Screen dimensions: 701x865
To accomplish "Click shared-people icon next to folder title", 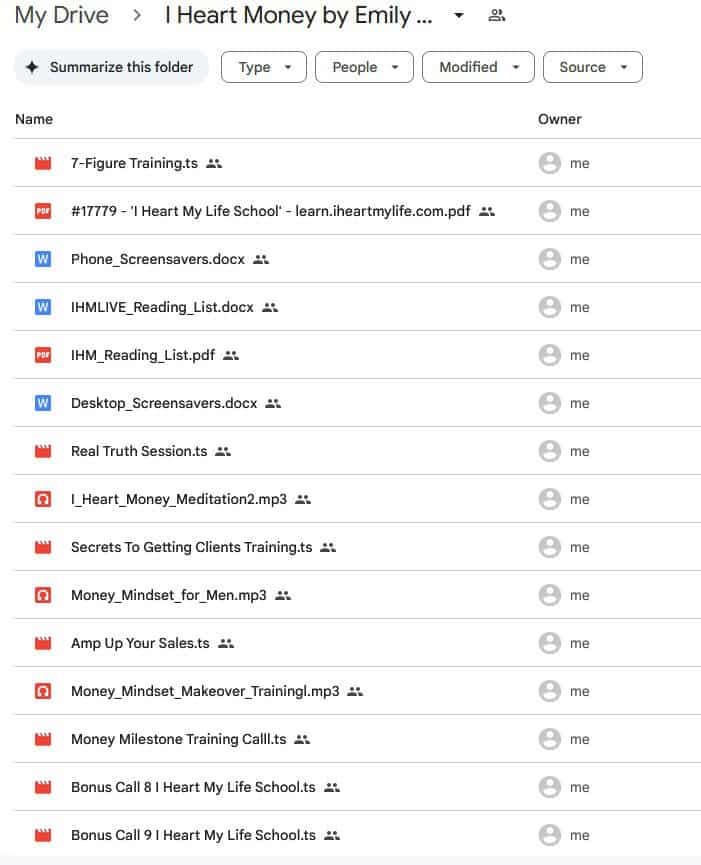I will tap(496, 16).
